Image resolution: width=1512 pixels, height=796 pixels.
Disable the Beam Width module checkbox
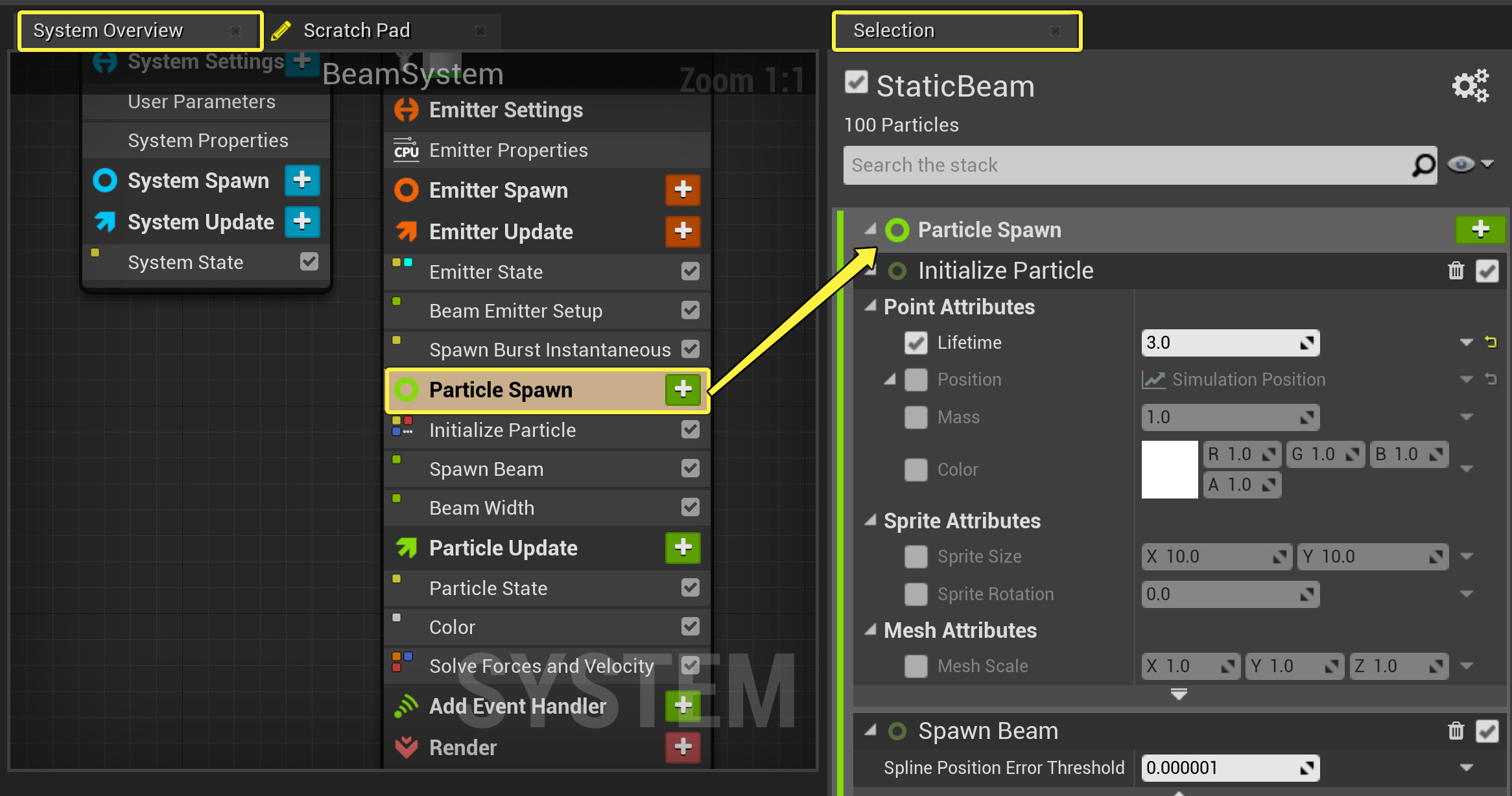point(691,508)
